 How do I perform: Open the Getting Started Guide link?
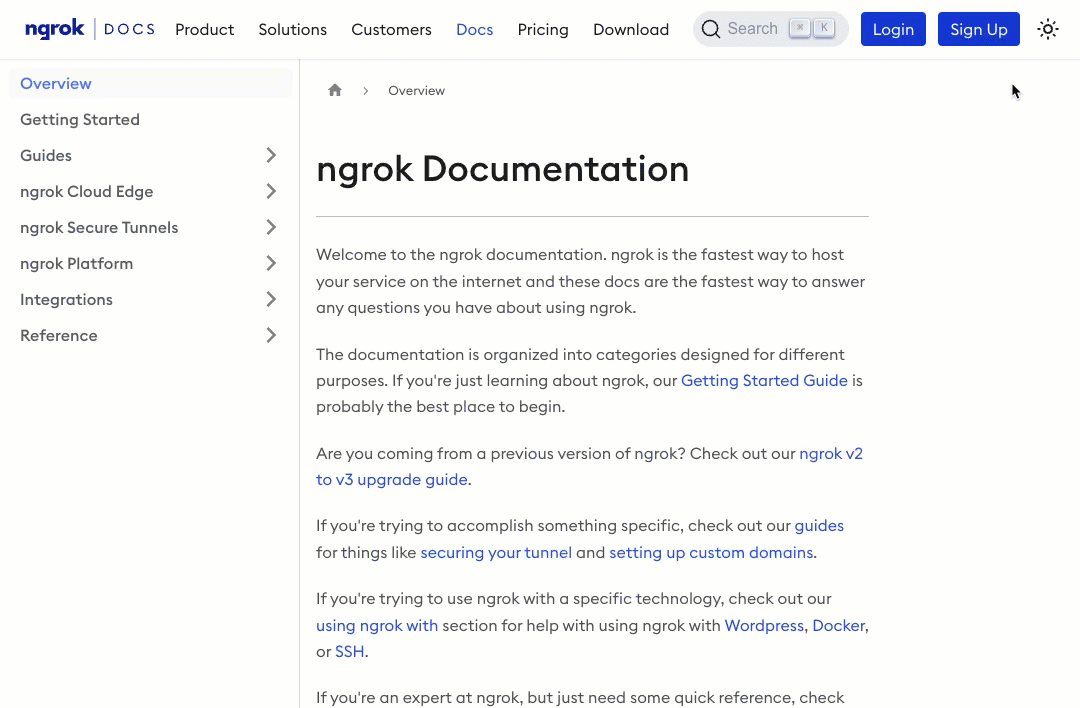click(764, 380)
